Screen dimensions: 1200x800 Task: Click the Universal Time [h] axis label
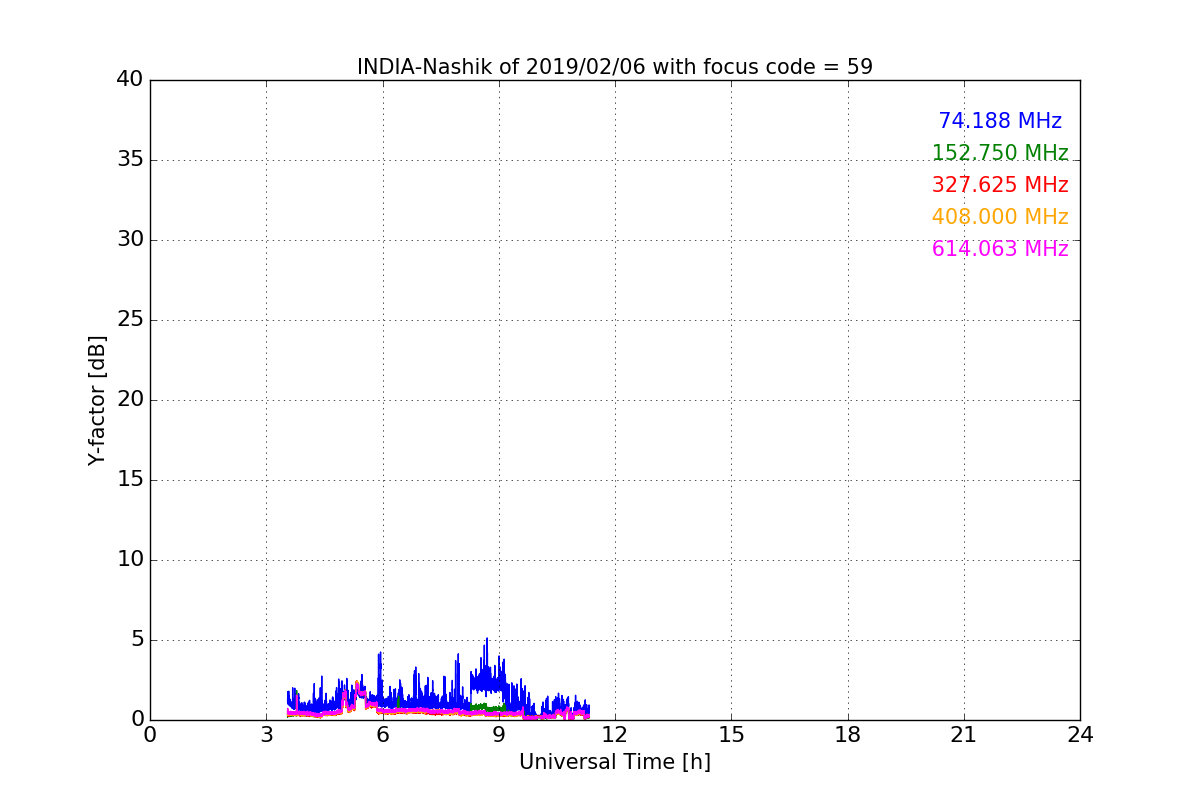(615, 762)
